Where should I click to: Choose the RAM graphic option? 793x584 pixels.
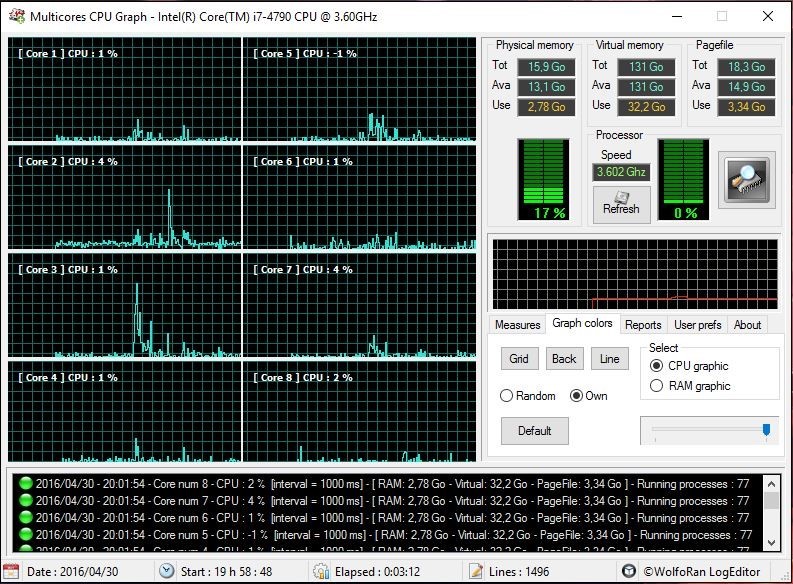[x=657, y=386]
